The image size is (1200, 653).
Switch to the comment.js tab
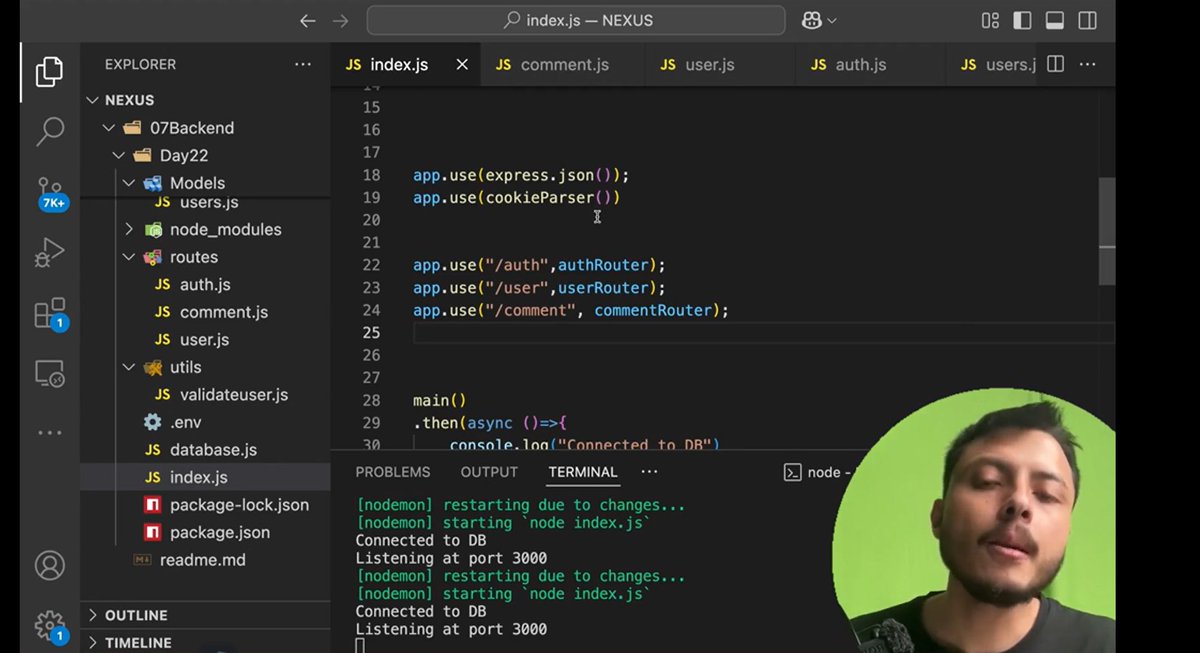tap(563, 64)
